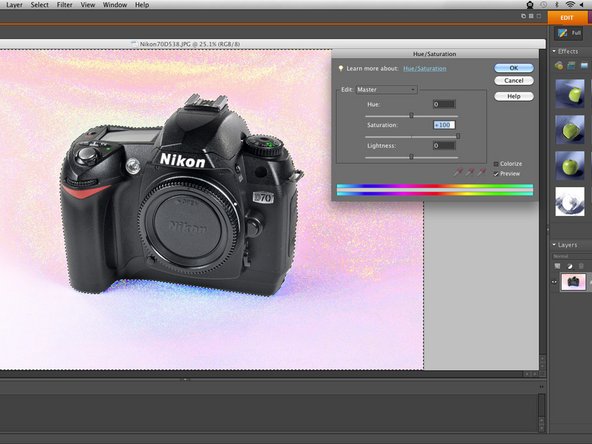Click the Lightness slider handle
The height and width of the screenshot is (444, 592).
[x=412, y=157]
